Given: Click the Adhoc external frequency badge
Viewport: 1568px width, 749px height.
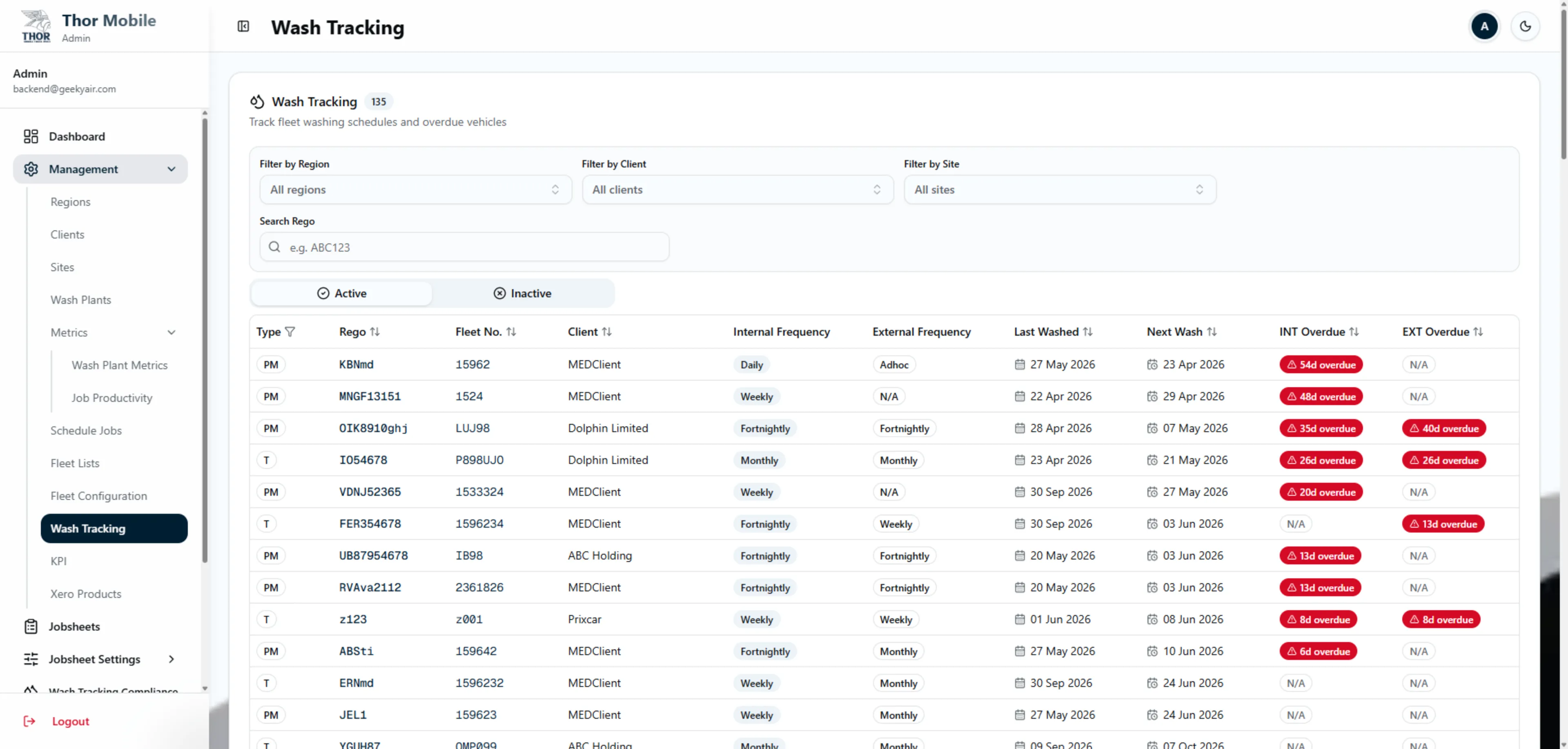Looking at the screenshot, I should pyautogui.click(x=894, y=365).
